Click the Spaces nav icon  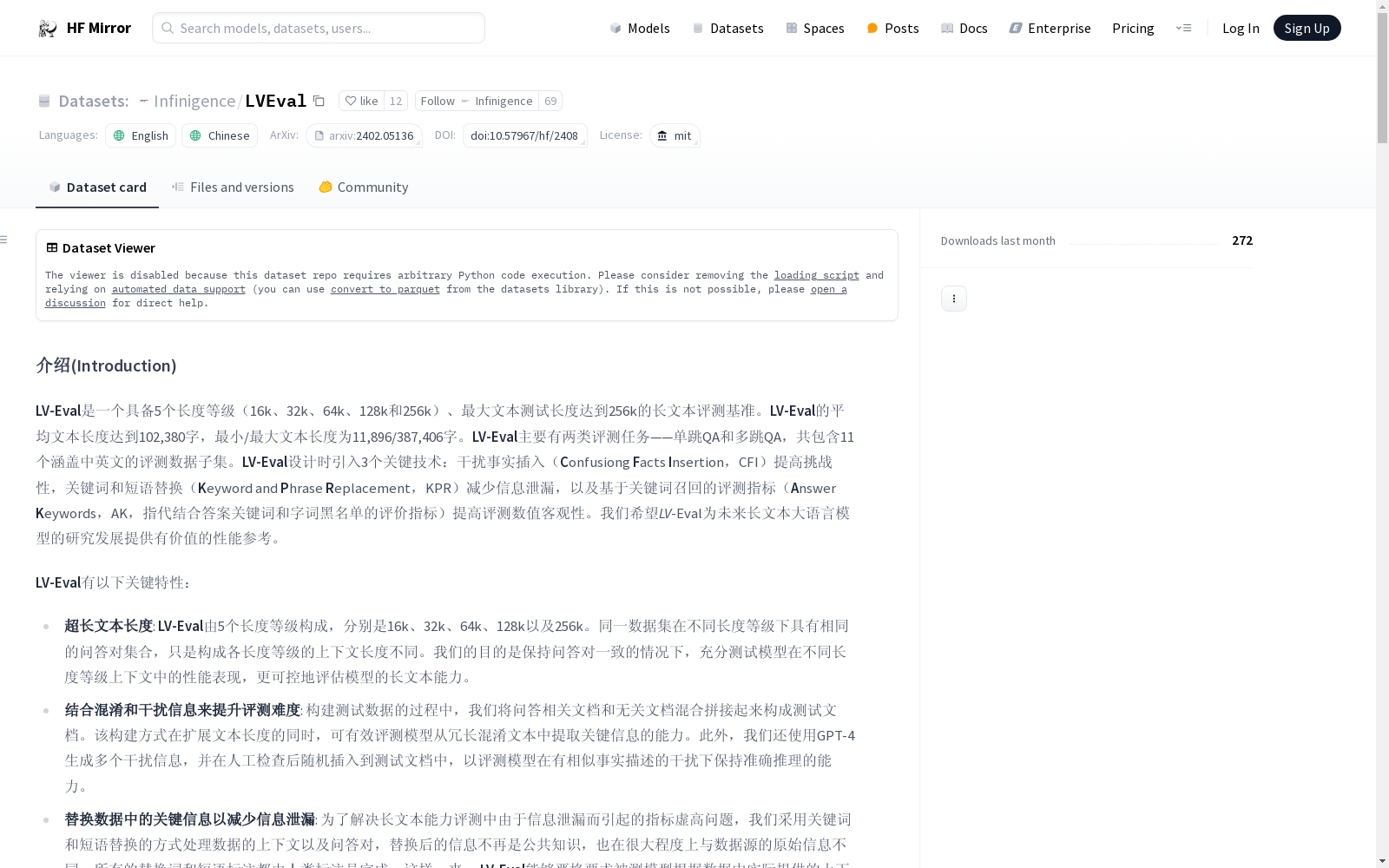pos(792,28)
